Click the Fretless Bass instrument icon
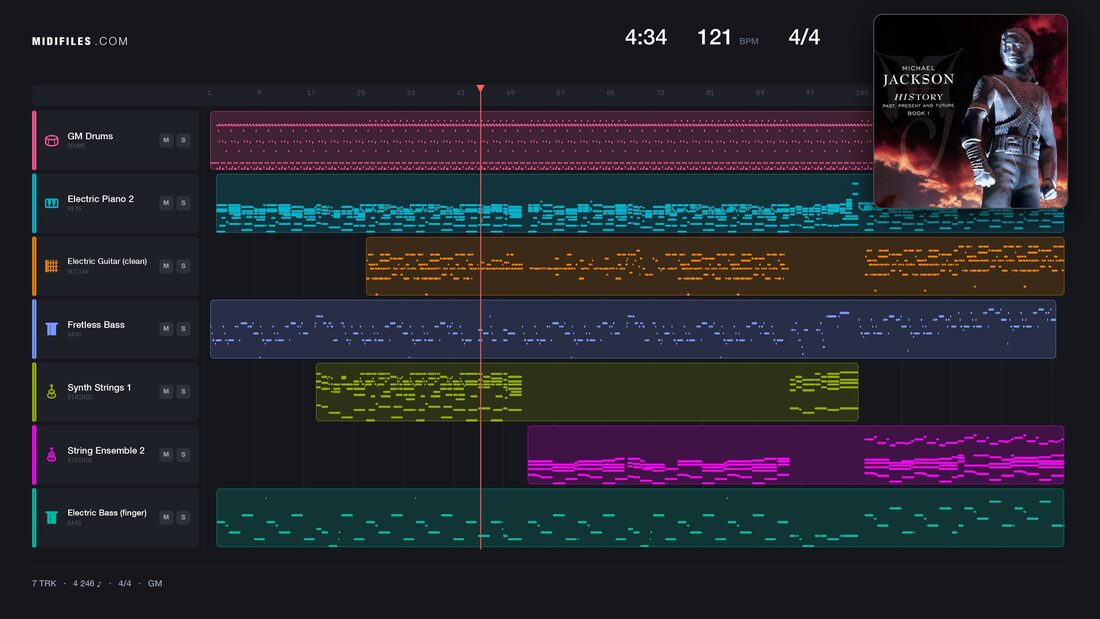The width and height of the screenshot is (1100, 619). tap(51, 328)
